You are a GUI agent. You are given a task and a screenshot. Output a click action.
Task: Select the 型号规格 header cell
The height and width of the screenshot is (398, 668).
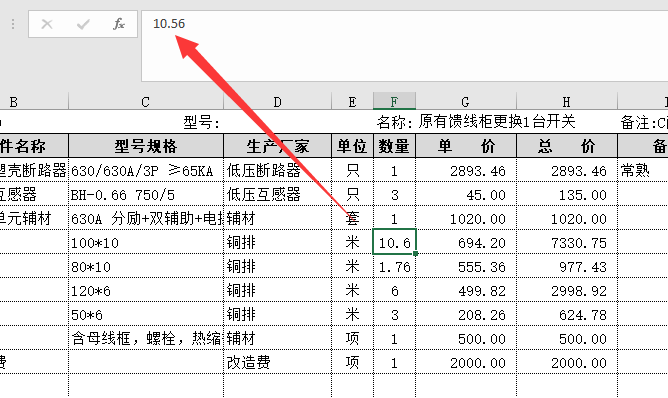146,146
